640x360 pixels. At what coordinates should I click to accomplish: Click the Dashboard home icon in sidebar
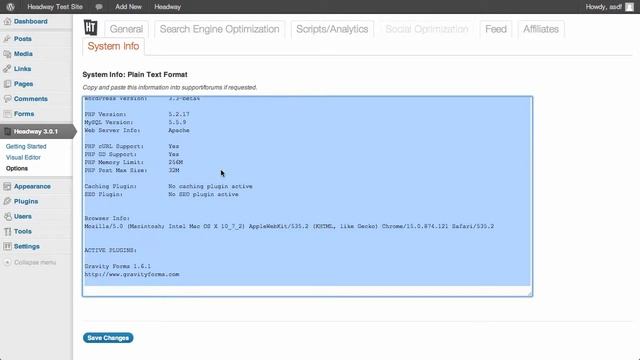(x=7, y=22)
